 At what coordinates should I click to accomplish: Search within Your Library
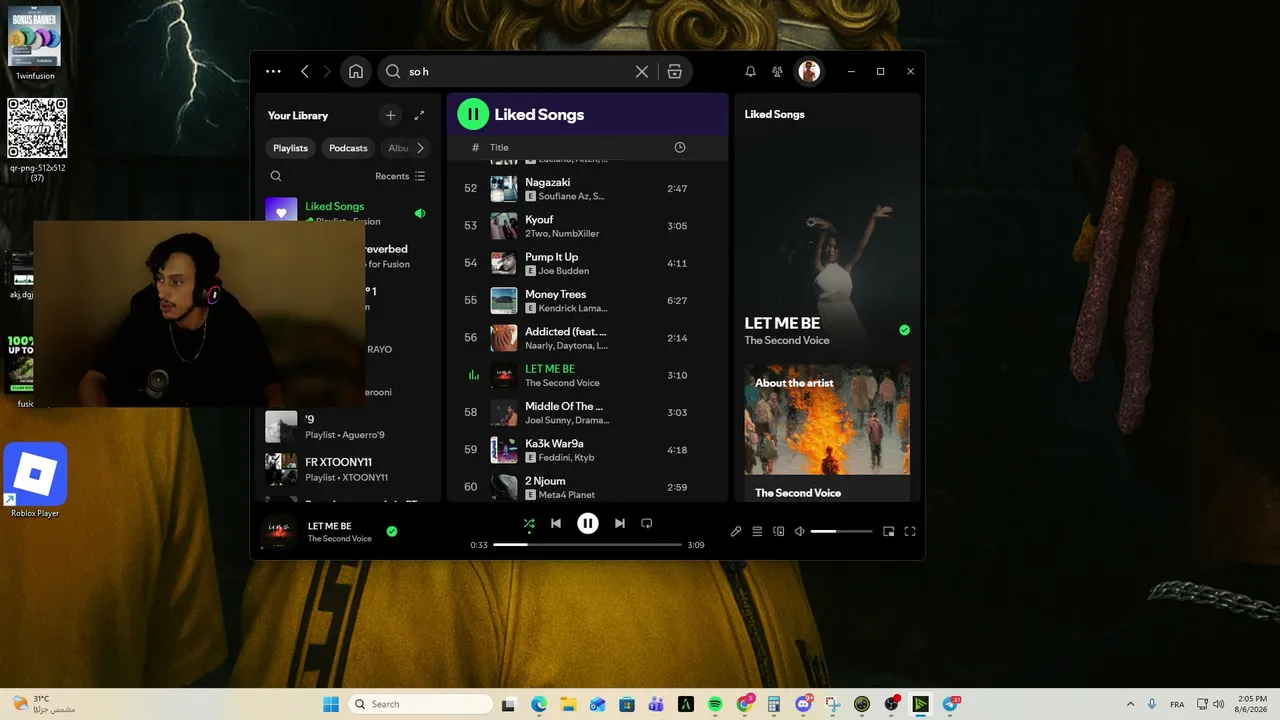[276, 176]
